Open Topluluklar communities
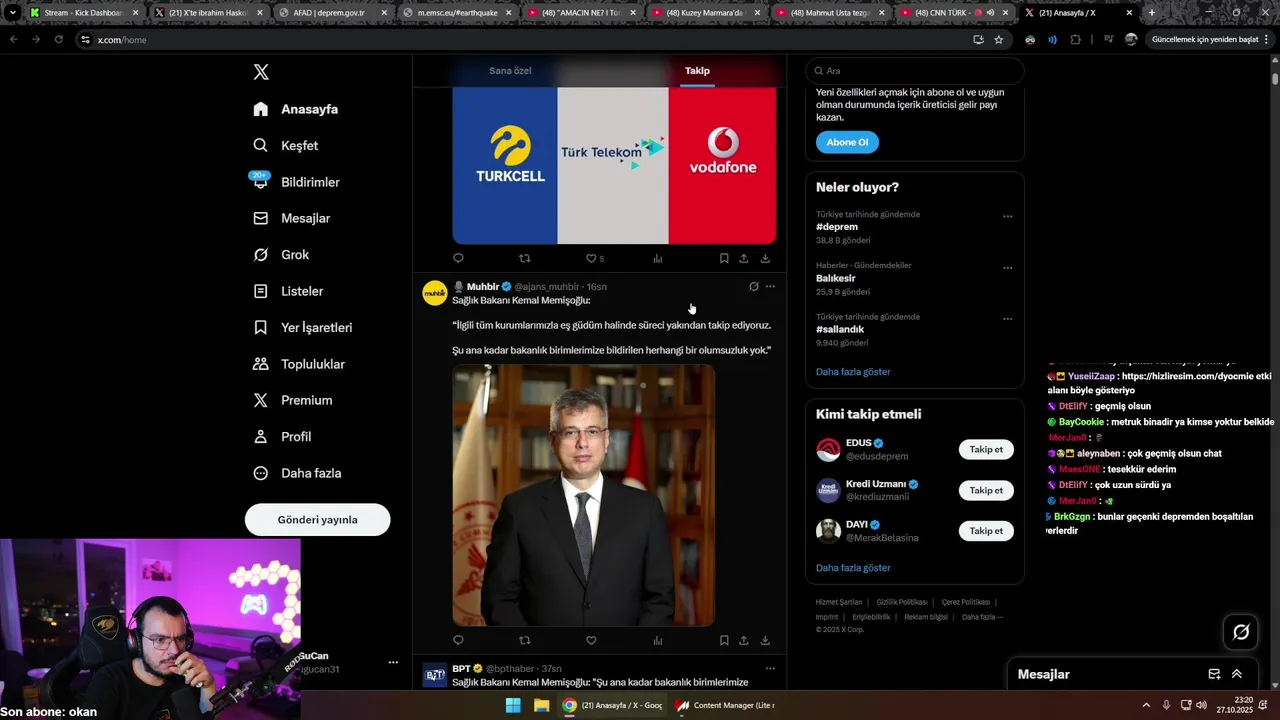 point(299,364)
